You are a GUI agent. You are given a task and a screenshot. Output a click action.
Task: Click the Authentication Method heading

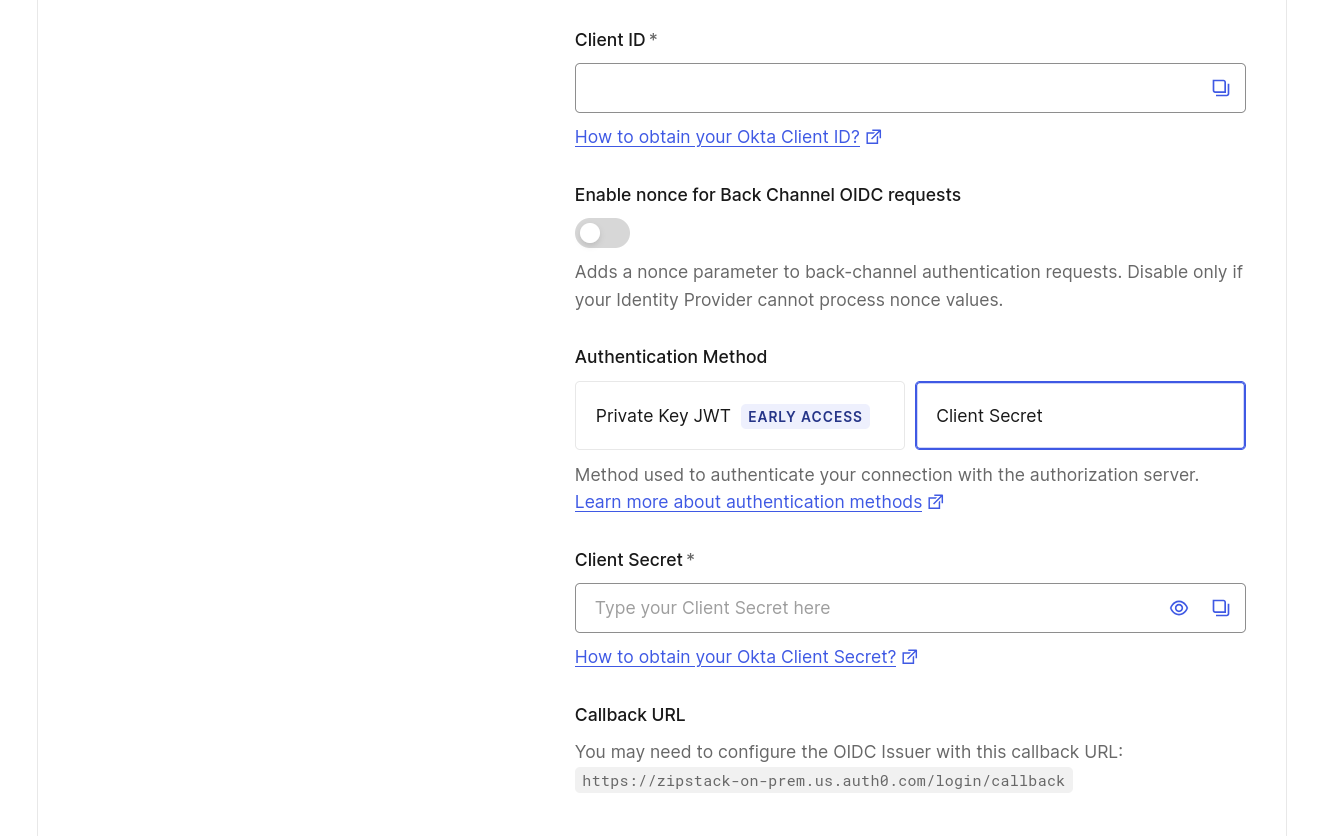click(670, 357)
